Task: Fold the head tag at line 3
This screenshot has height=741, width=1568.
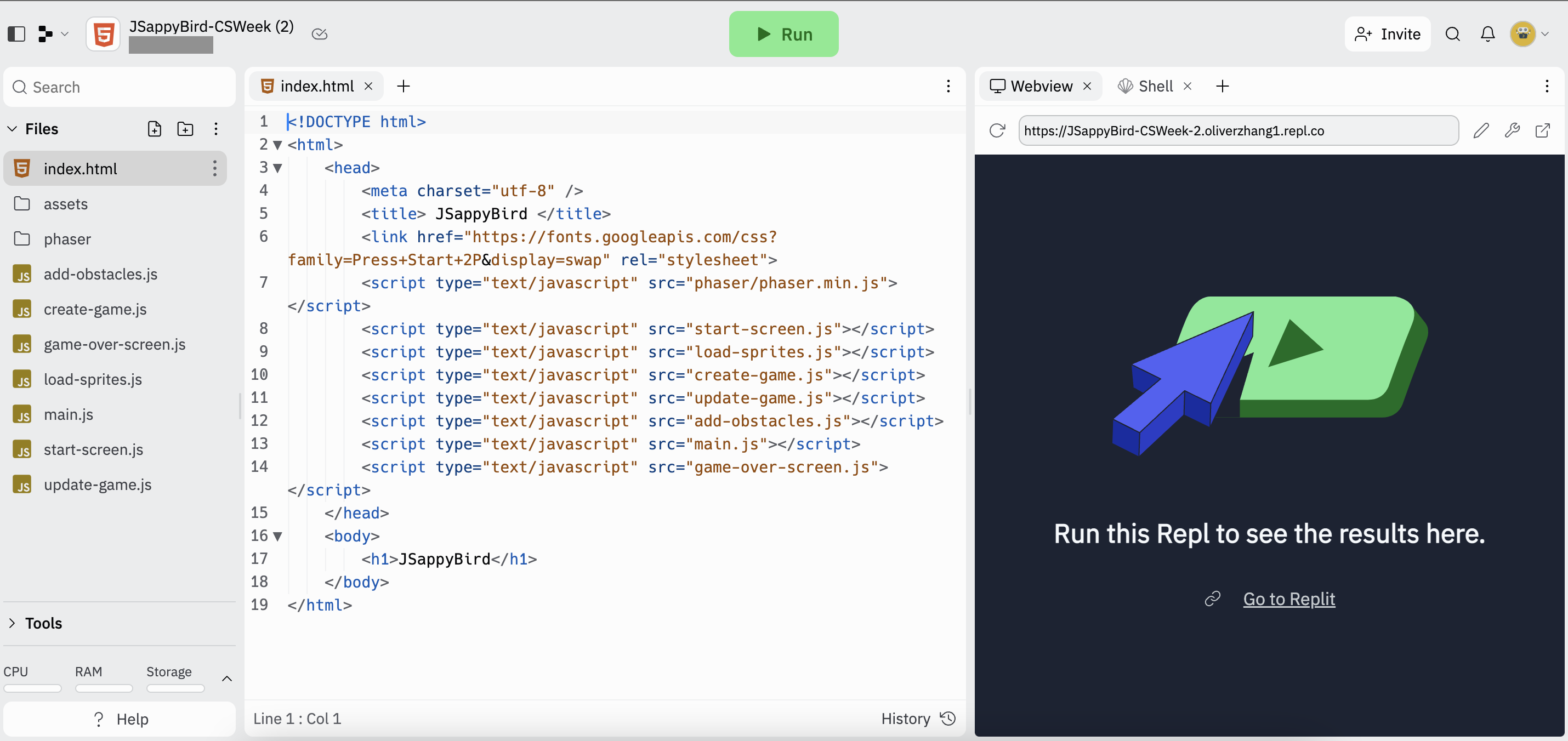Action: pyautogui.click(x=277, y=168)
